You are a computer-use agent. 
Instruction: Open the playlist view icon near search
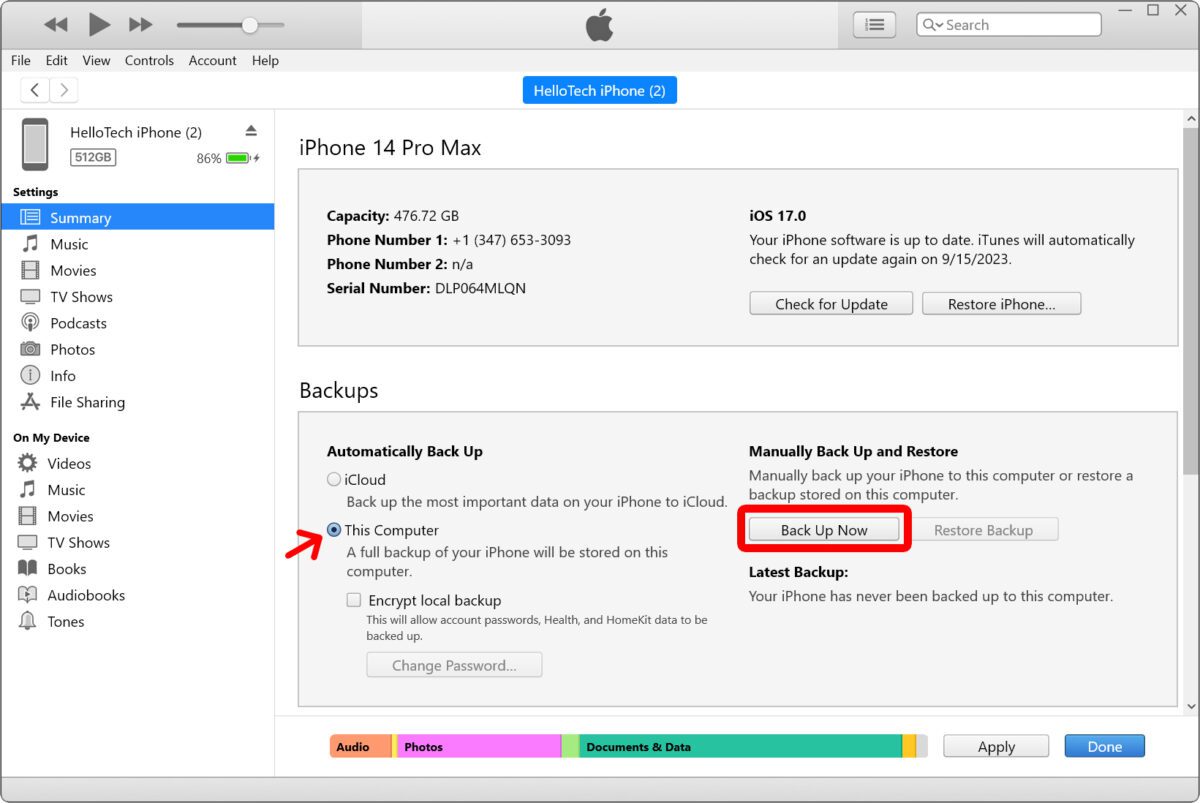pyautogui.click(x=873, y=24)
